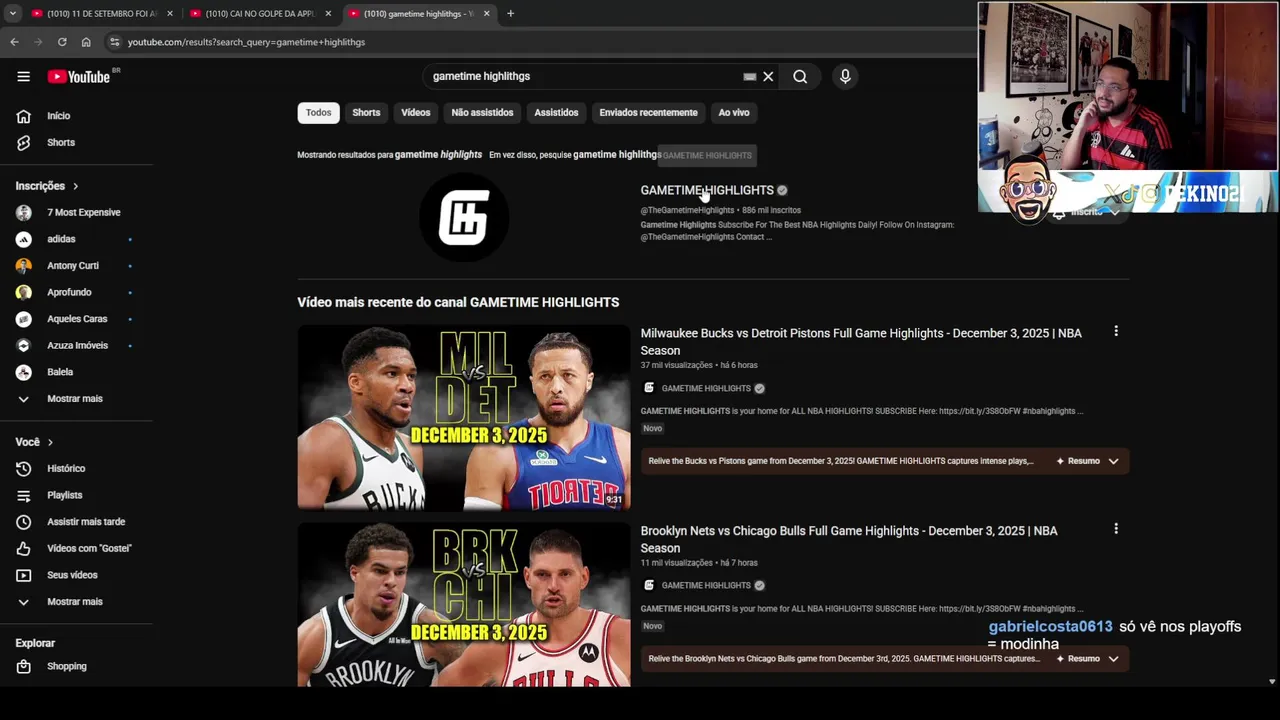
Task: Click the MIL vs DET video thumbnail
Action: [464, 417]
